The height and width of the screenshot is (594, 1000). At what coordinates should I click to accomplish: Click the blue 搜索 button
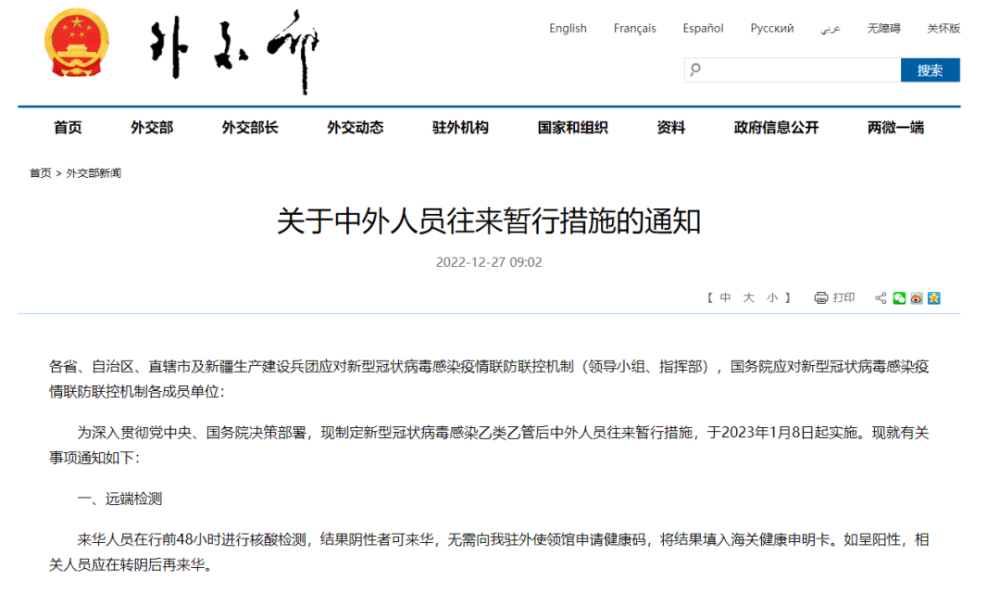[x=930, y=70]
